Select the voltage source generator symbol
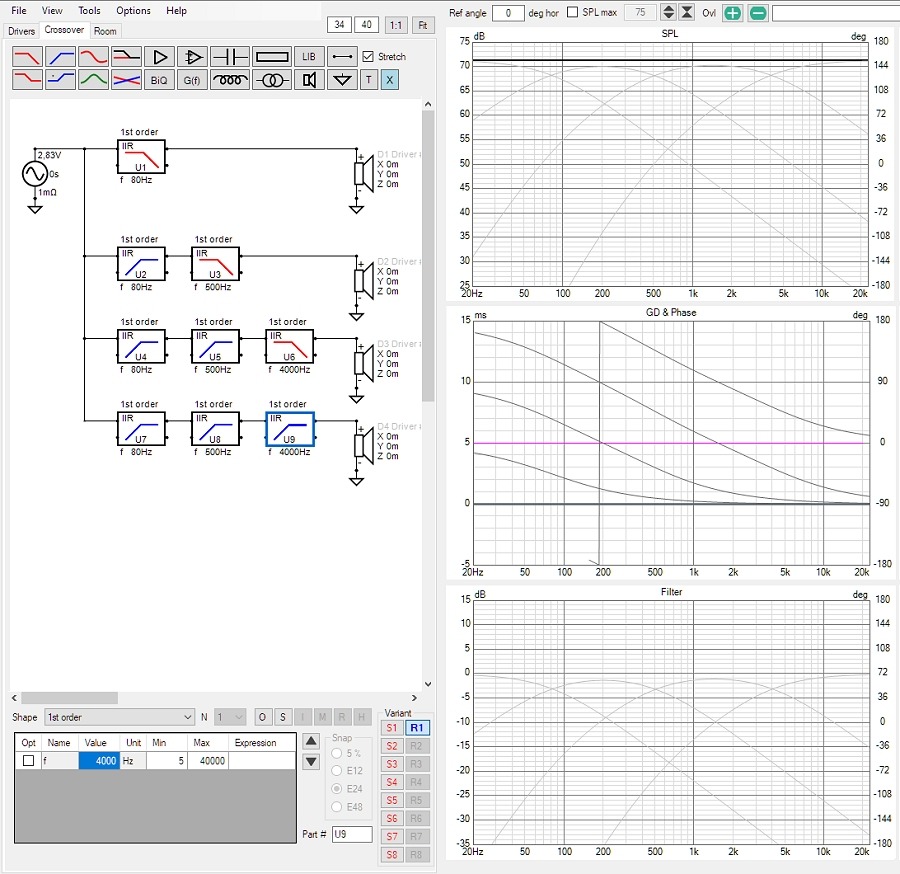900x874 pixels. (34, 174)
